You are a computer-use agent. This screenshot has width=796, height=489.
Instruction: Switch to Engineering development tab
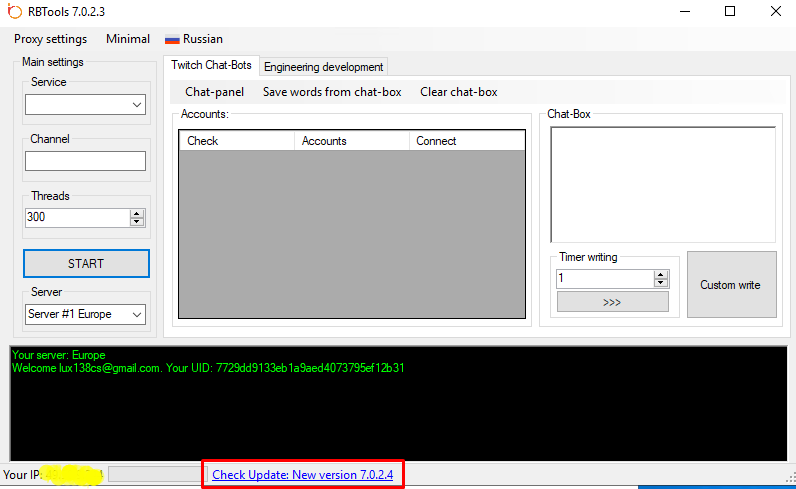click(x=323, y=67)
